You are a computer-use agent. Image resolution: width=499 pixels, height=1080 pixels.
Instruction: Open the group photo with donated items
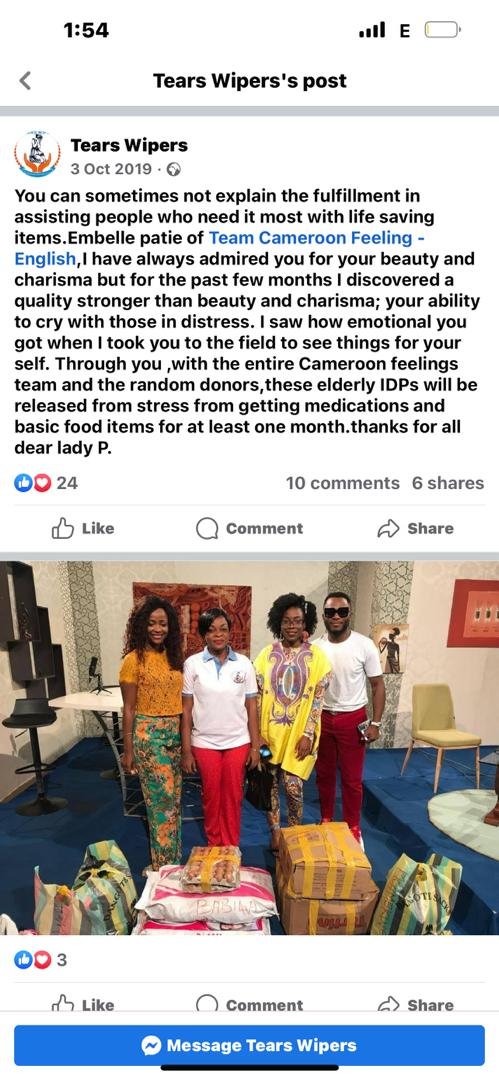tap(250, 748)
